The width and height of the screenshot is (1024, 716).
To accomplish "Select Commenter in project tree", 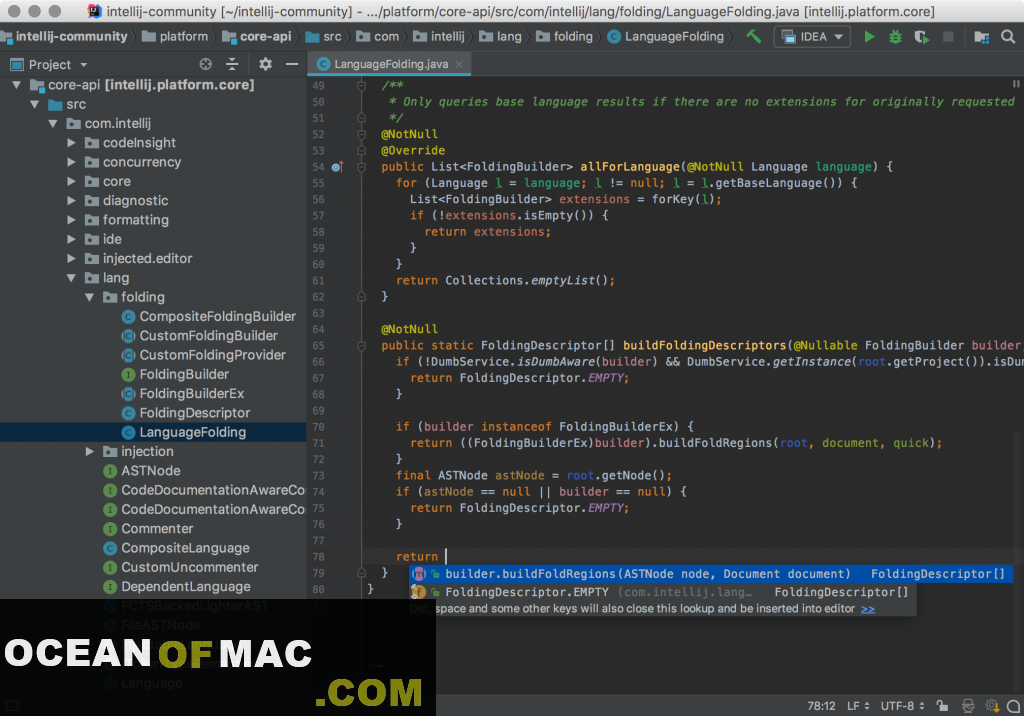I will [x=148, y=529].
